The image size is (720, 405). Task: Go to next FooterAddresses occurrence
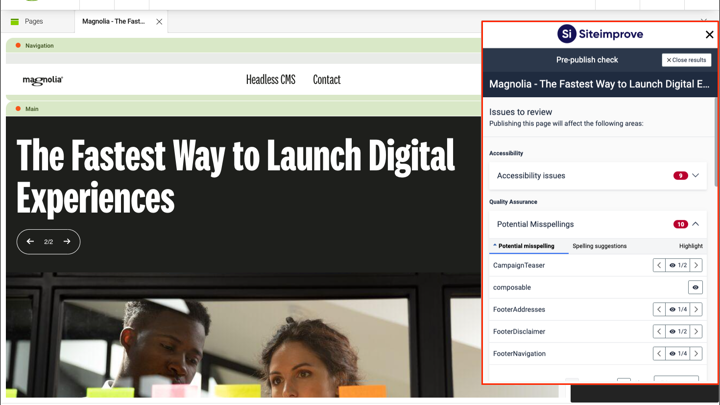(696, 310)
